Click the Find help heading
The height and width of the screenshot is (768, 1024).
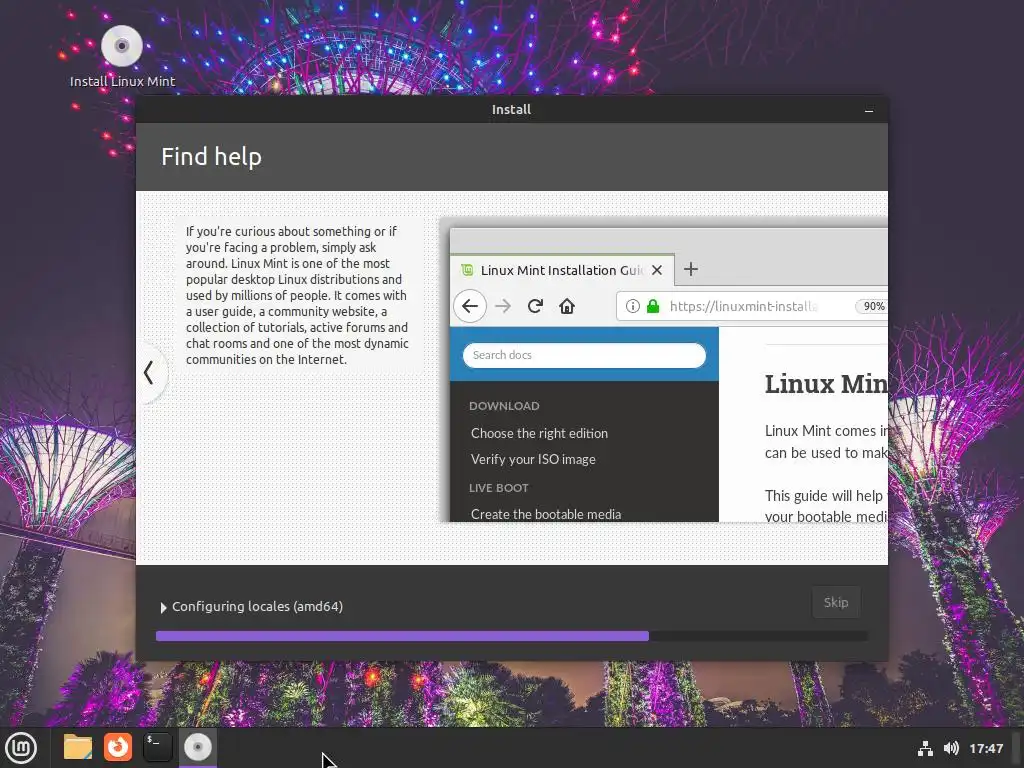[212, 157]
